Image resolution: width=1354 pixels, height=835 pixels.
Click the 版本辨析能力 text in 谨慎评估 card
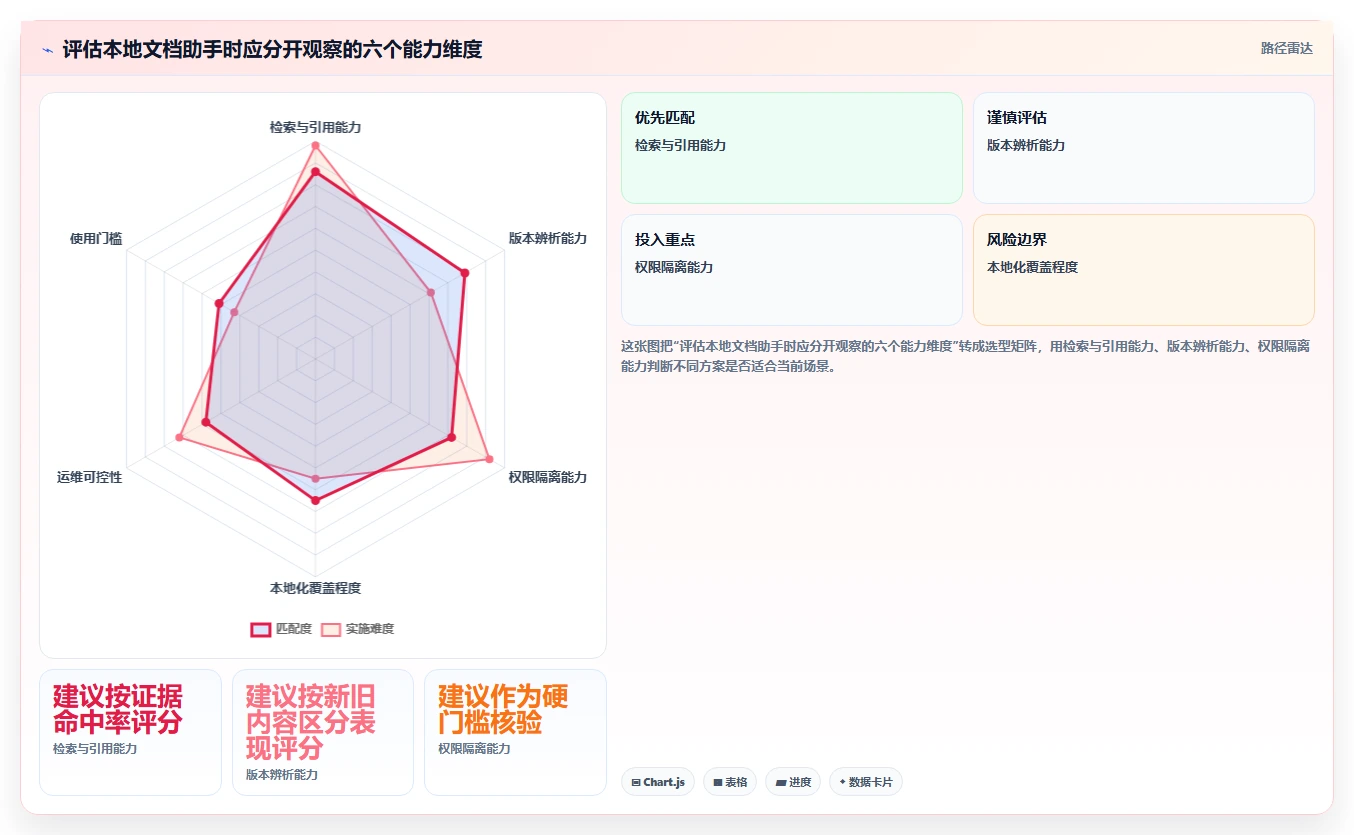(x=1026, y=145)
